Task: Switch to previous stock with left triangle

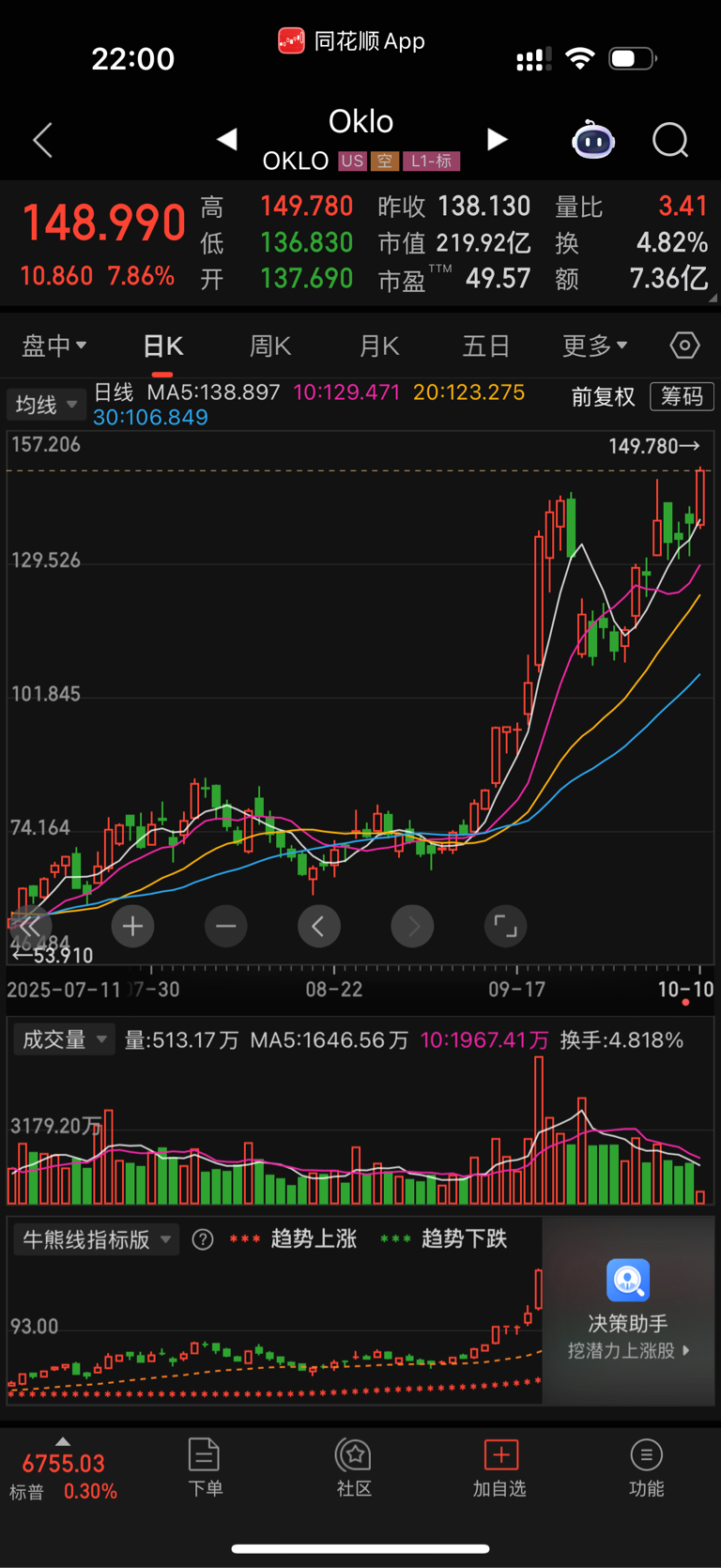Action: point(226,139)
